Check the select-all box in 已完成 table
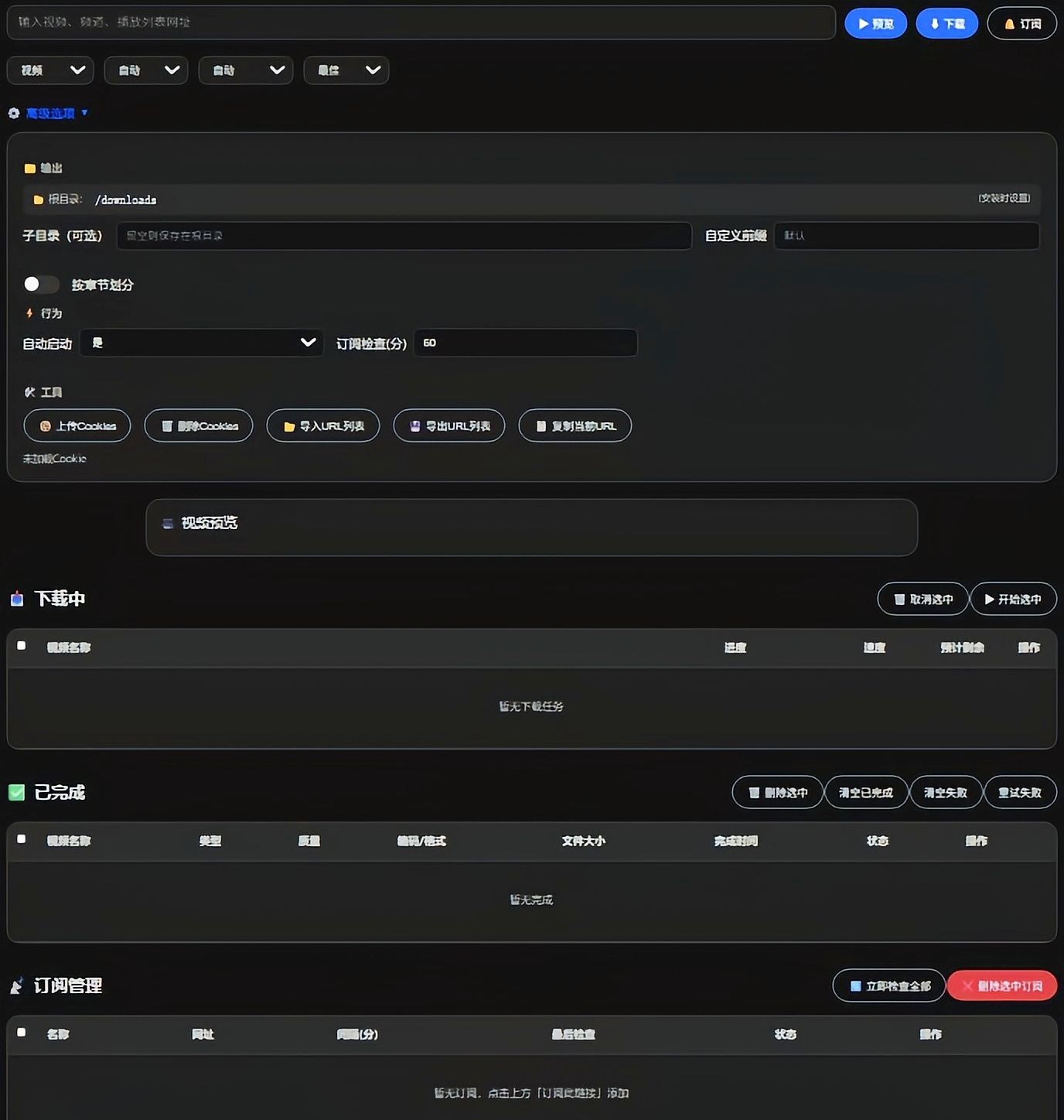Image resolution: width=1064 pixels, height=1120 pixels. tap(22, 839)
